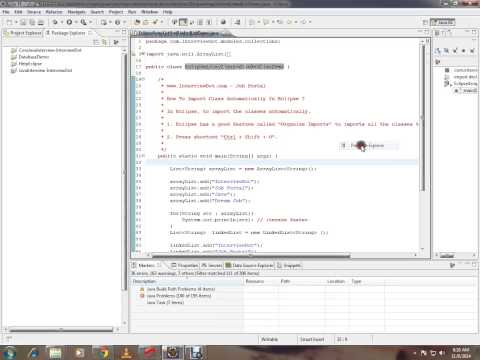Select the third project in Package Explorer
This screenshot has height=360, width=480.
tap(26, 64)
